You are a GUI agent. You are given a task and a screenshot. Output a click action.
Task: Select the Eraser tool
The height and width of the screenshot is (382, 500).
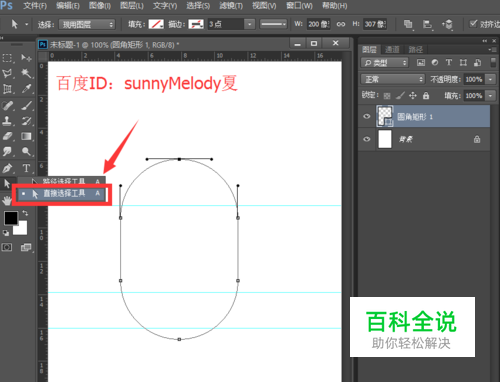tap(7, 136)
